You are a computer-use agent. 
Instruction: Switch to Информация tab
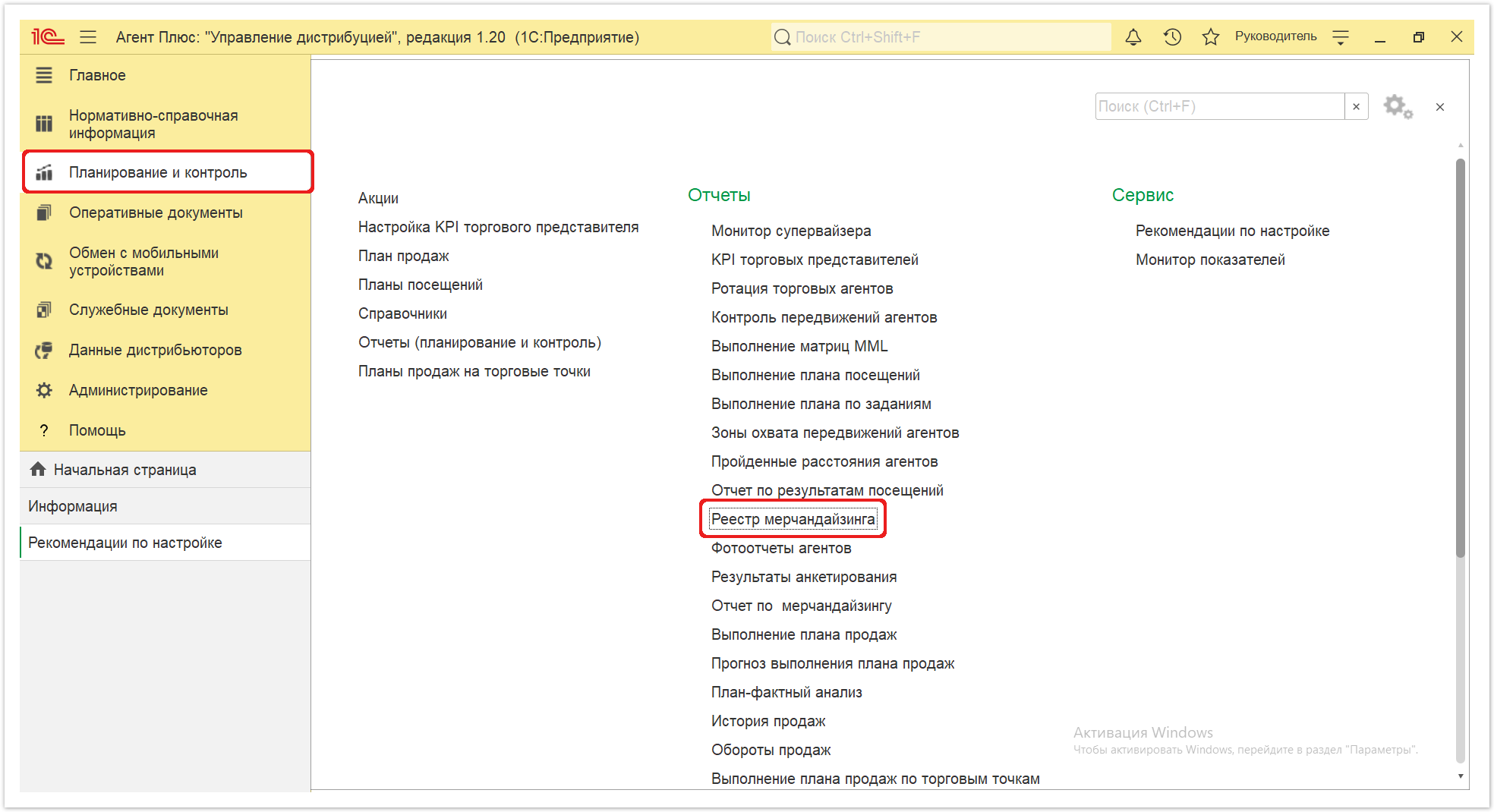[165, 506]
